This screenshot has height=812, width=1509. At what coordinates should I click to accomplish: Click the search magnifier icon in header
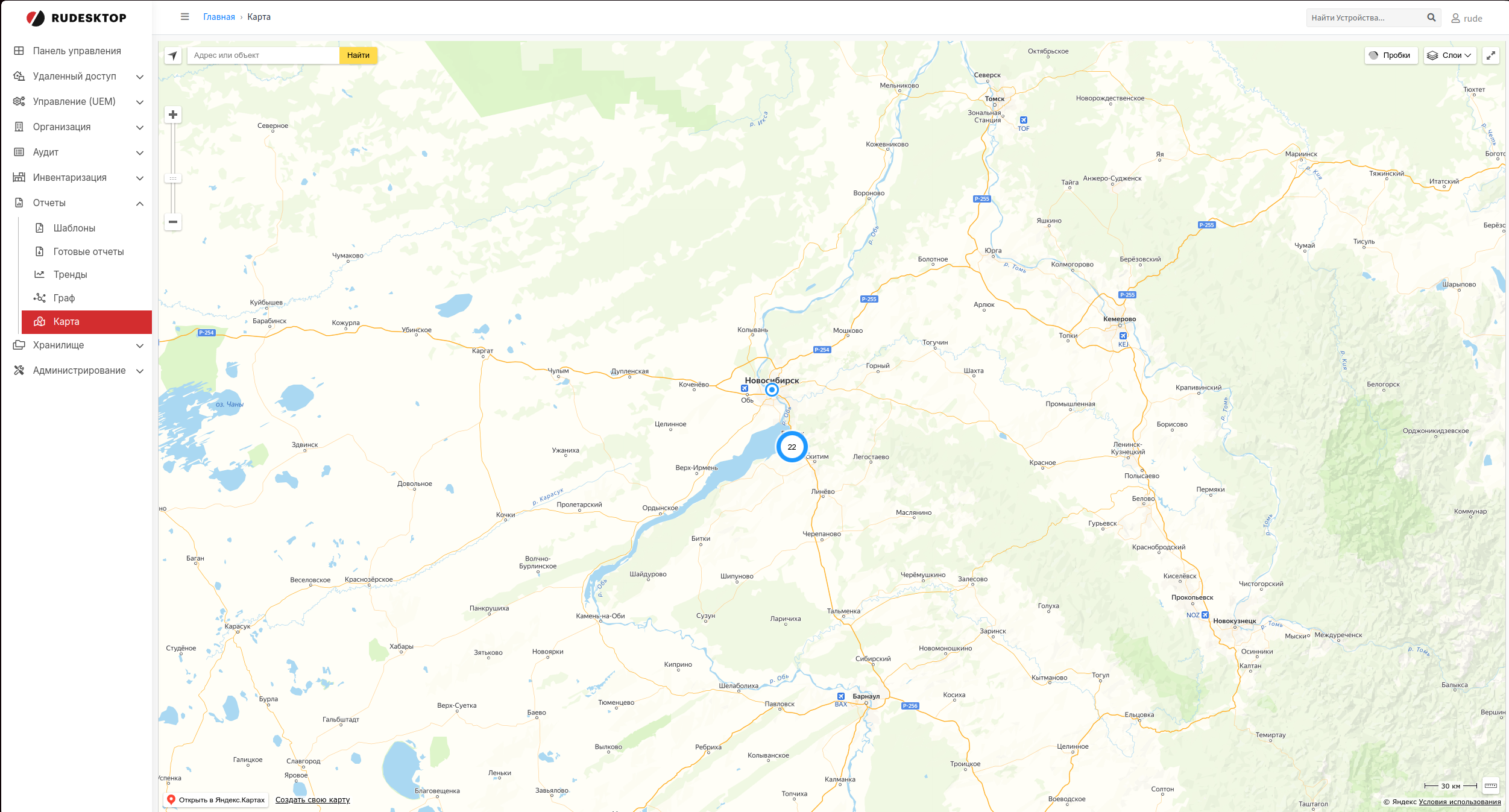(x=1431, y=17)
